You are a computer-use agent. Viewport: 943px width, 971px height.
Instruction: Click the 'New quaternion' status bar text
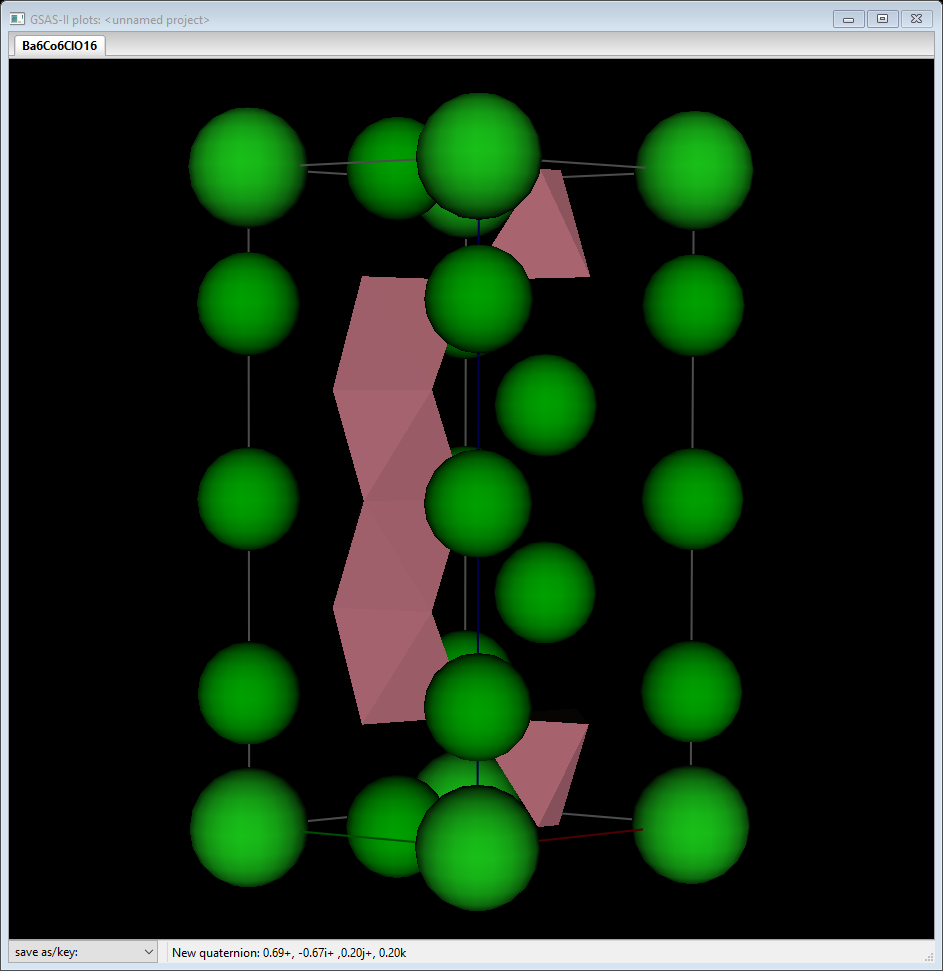click(289, 952)
